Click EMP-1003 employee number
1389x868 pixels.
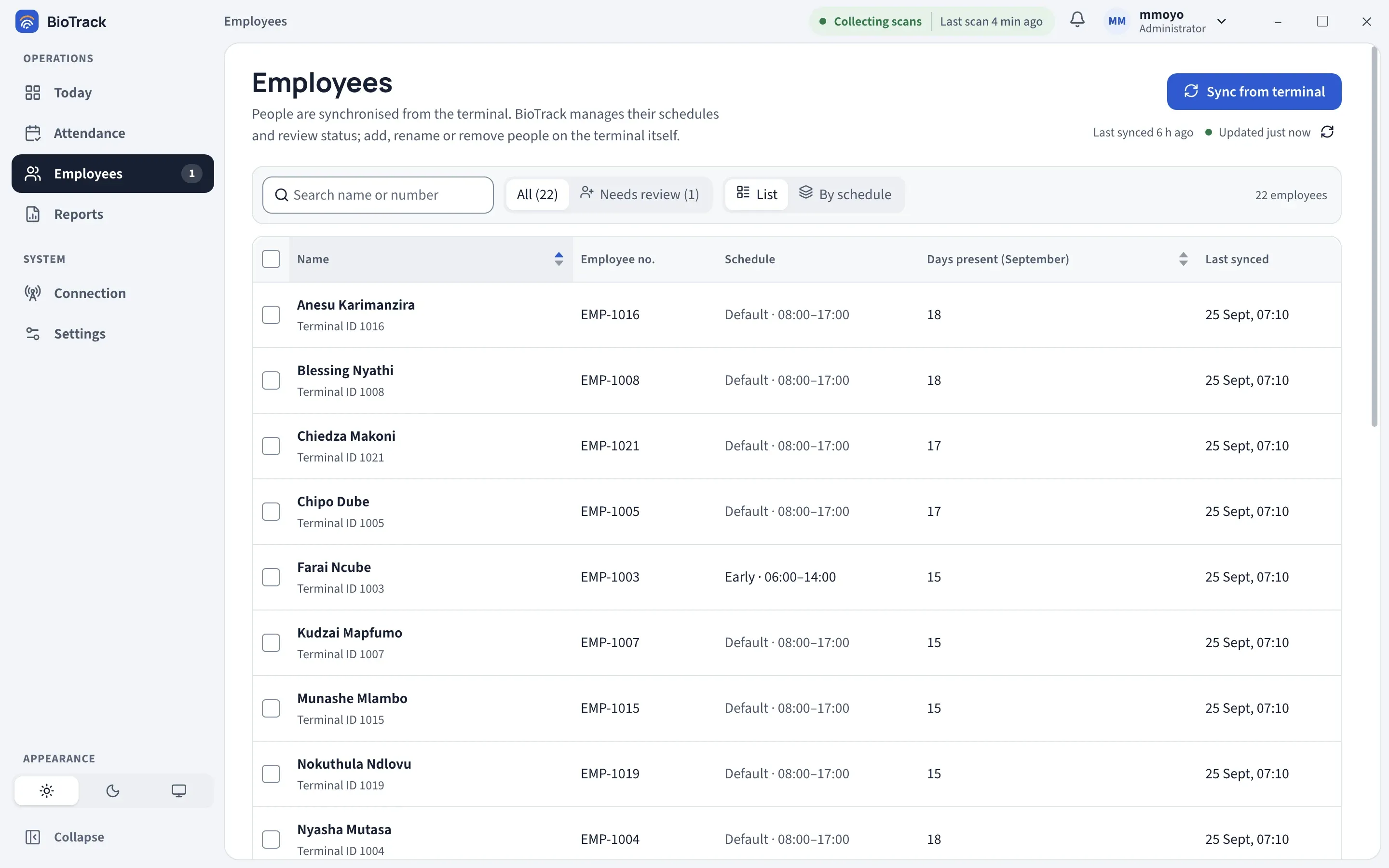[610, 577]
